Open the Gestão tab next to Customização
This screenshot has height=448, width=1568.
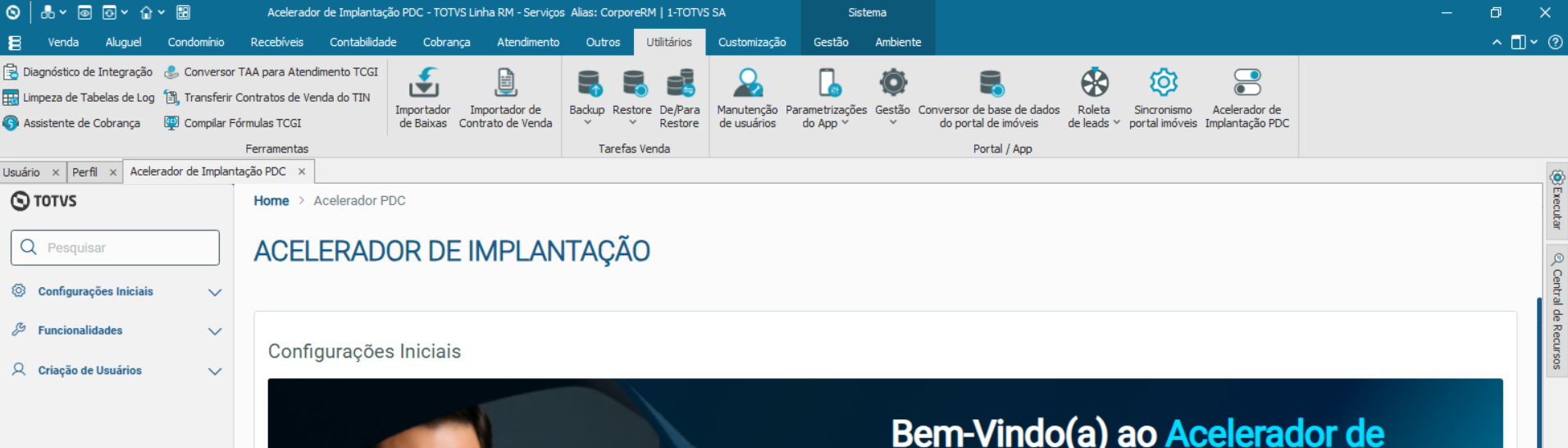point(831,42)
